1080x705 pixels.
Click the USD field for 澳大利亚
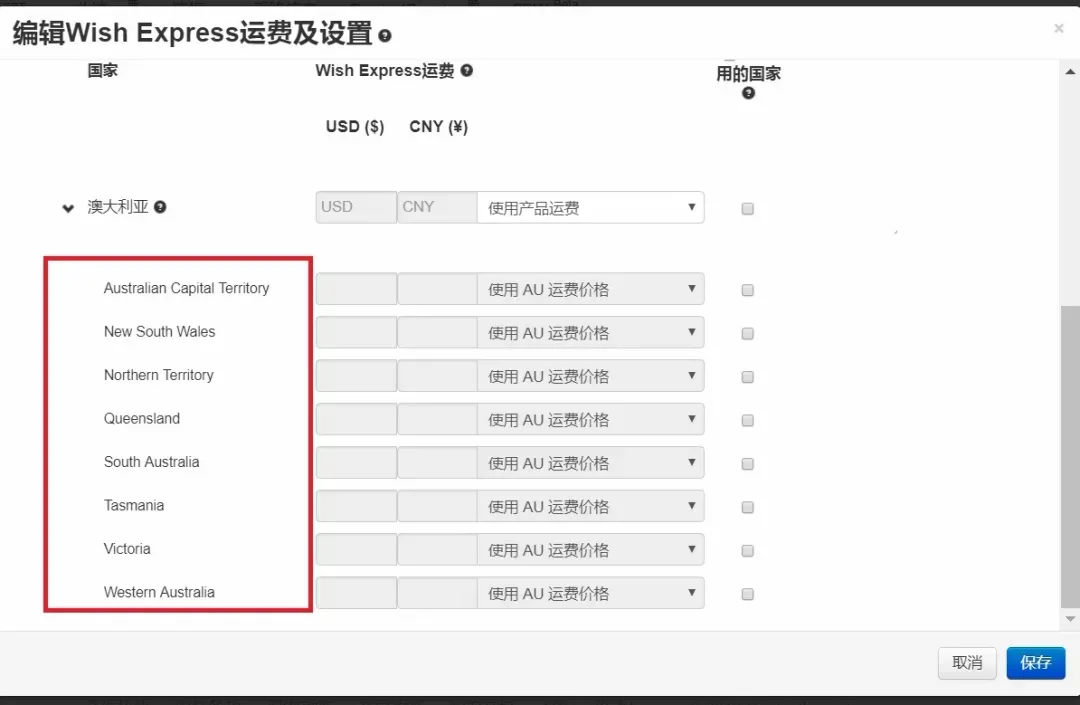(356, 207)
